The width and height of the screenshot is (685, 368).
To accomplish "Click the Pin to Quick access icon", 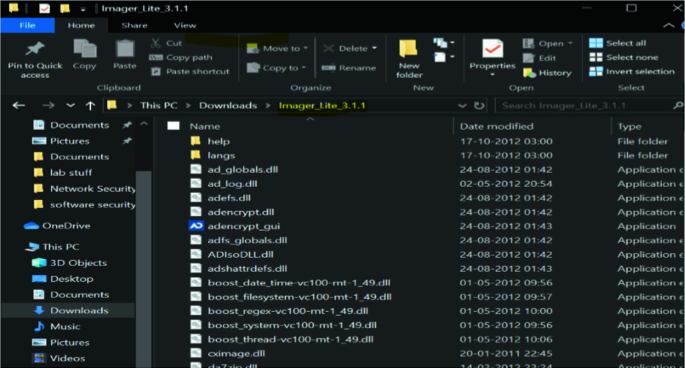I will [35, 48].
